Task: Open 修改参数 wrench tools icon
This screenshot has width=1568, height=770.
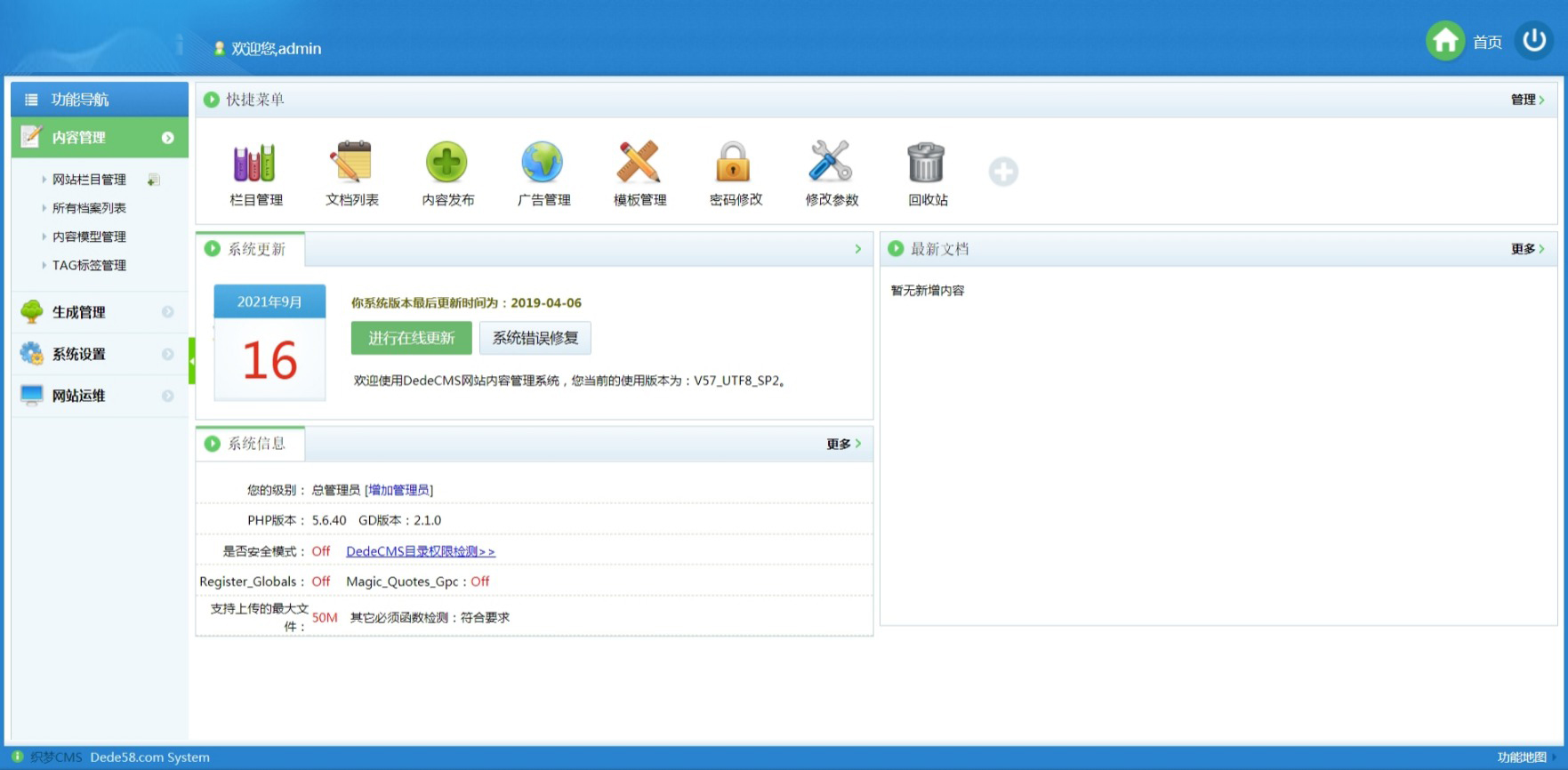Action: [x=831, y=163]
